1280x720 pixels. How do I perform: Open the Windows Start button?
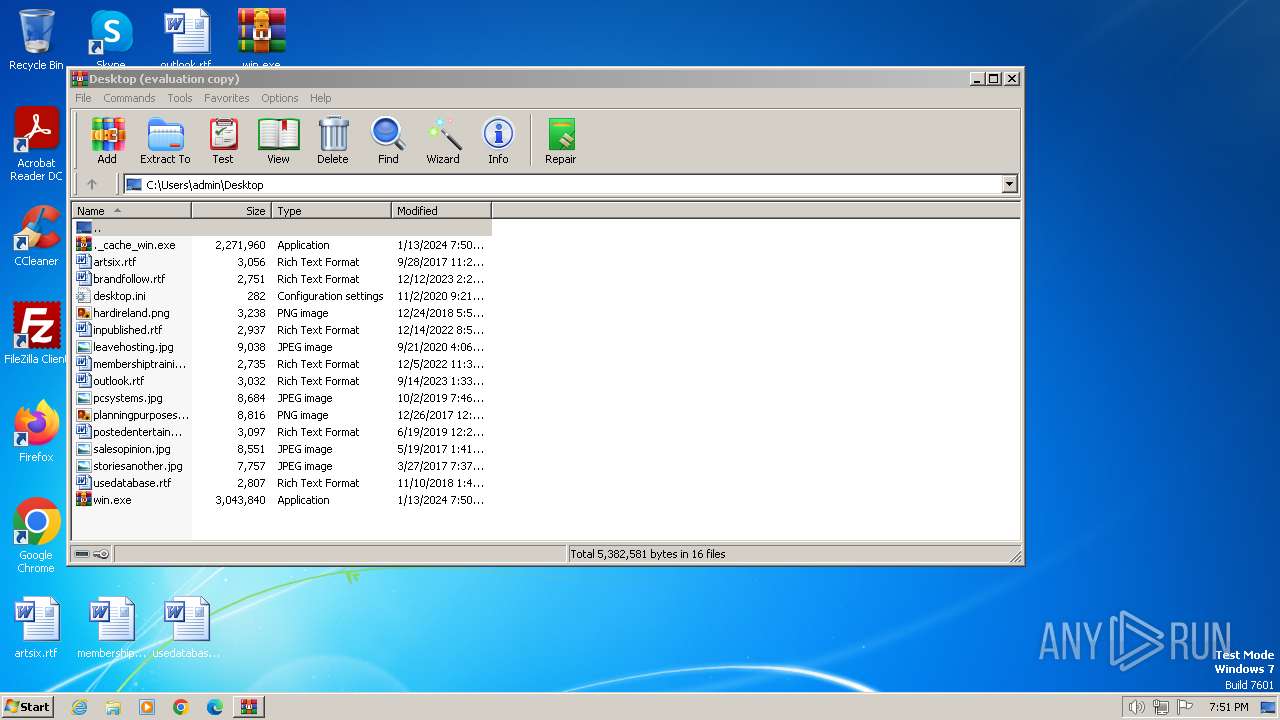pos(27,706)
